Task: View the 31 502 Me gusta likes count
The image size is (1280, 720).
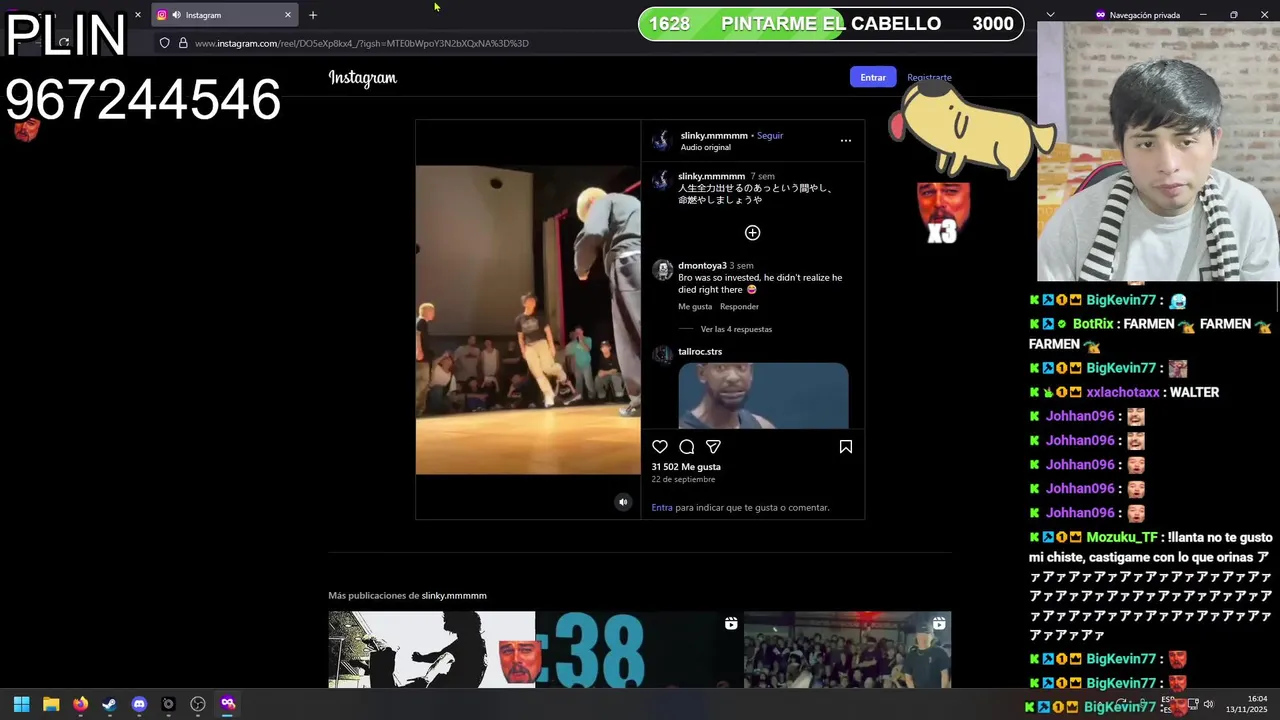Action: coord(686,467)
